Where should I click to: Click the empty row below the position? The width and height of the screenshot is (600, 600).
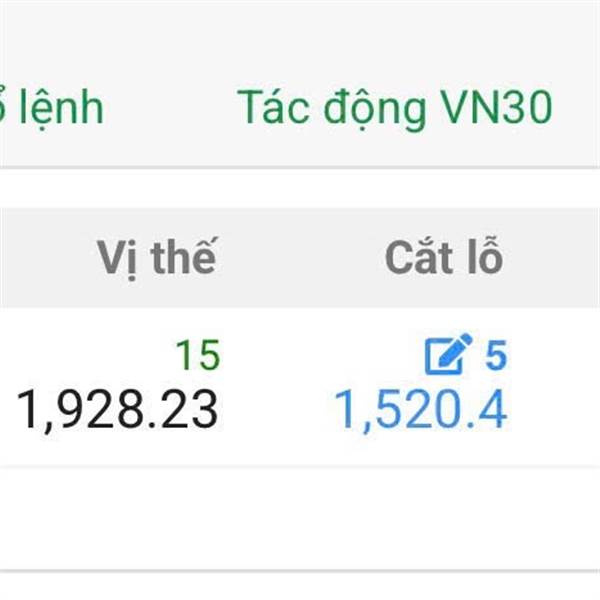point(300,518)
